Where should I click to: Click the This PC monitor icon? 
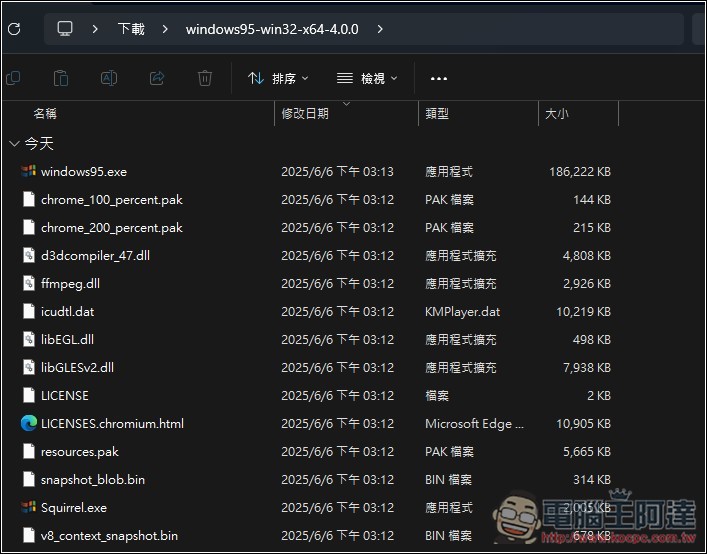65,29
